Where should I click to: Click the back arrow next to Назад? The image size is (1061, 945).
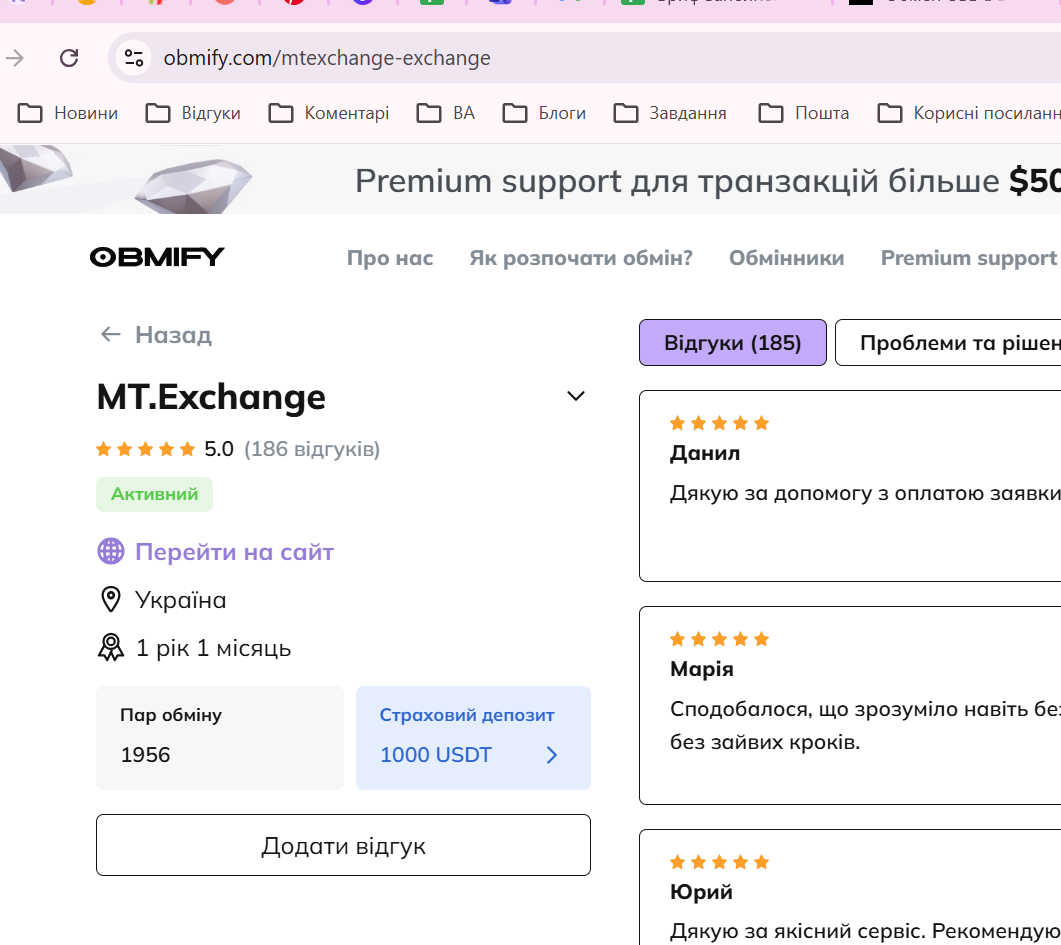pyautogui.click(x=110, y=335)
